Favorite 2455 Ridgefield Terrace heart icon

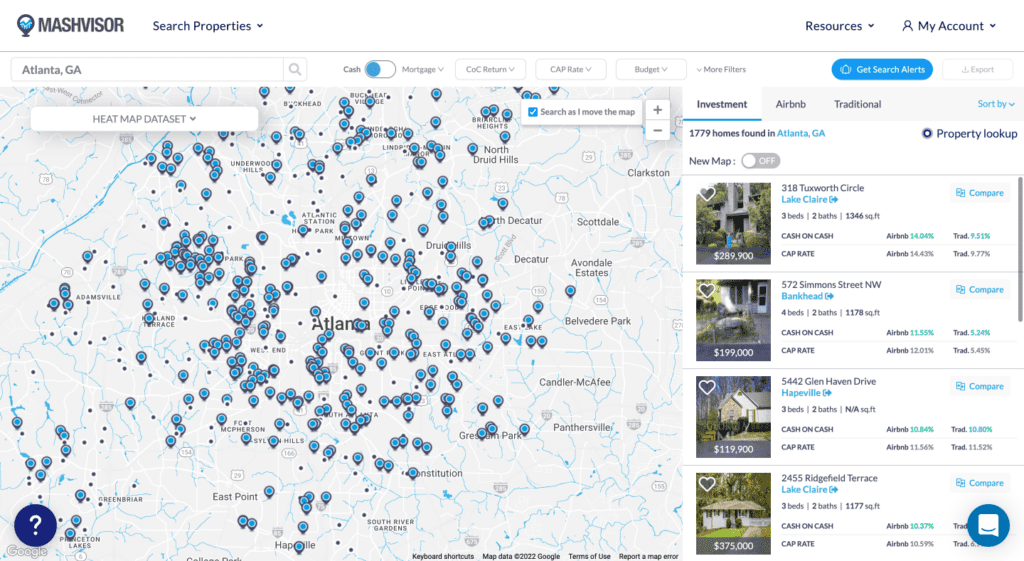coord(707,484)
